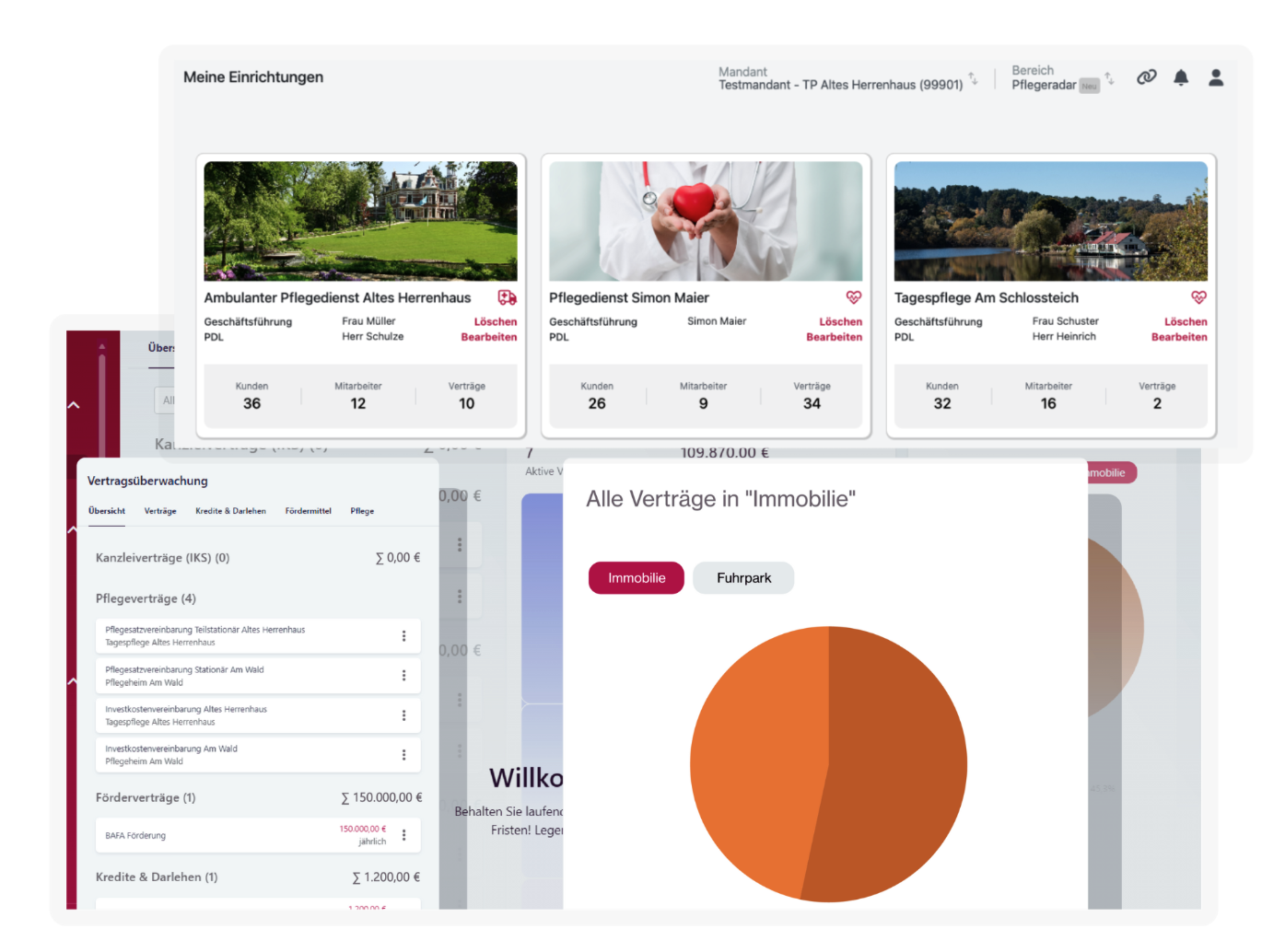Open menu for BAFA Förderung row
Viewport: 1262px width, 952px height.
[403, 835]
